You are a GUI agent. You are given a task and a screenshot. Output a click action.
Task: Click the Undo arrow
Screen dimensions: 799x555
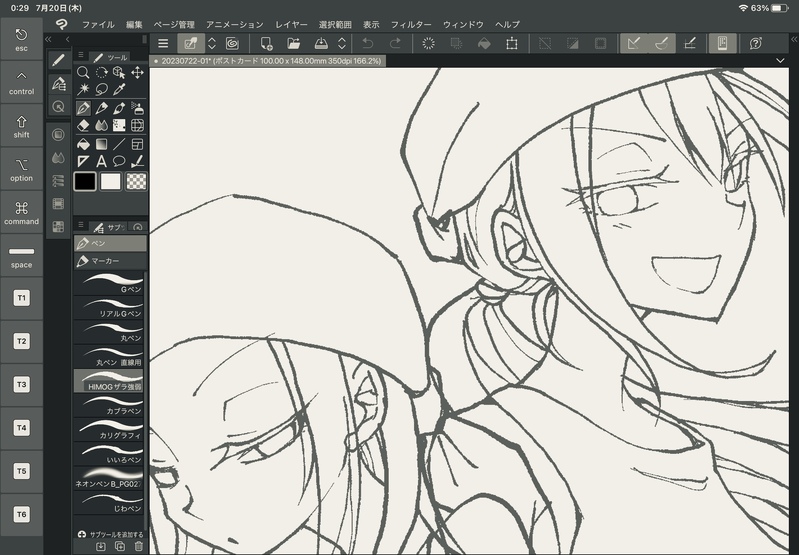[x=367, y=44]
